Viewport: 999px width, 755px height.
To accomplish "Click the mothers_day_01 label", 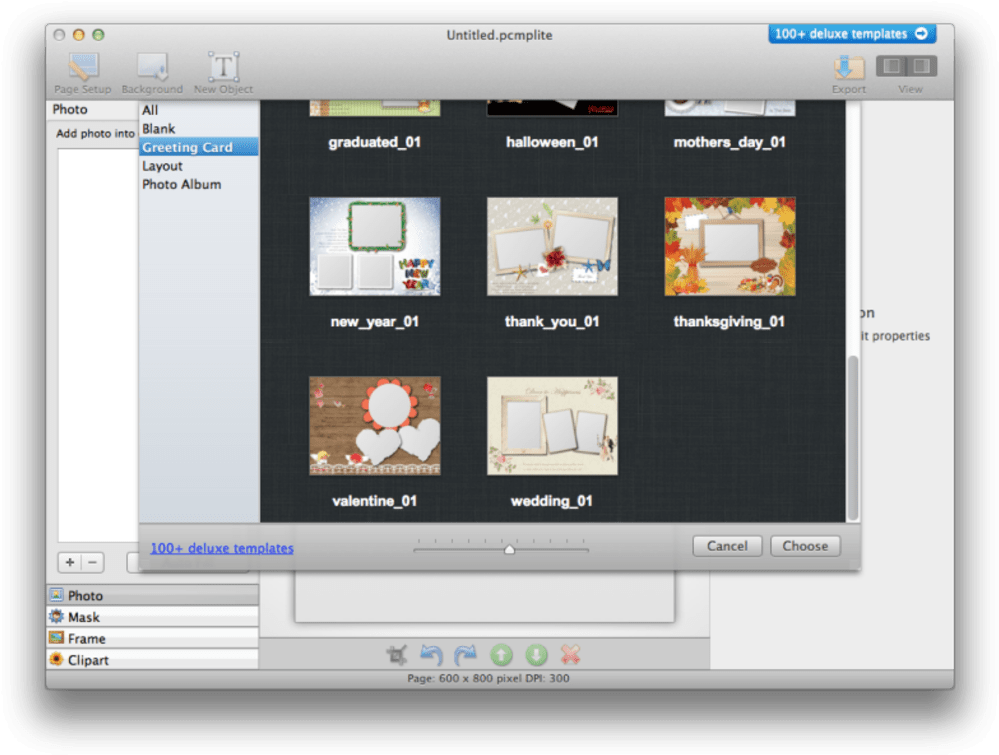I will click(x=730, y=142).
